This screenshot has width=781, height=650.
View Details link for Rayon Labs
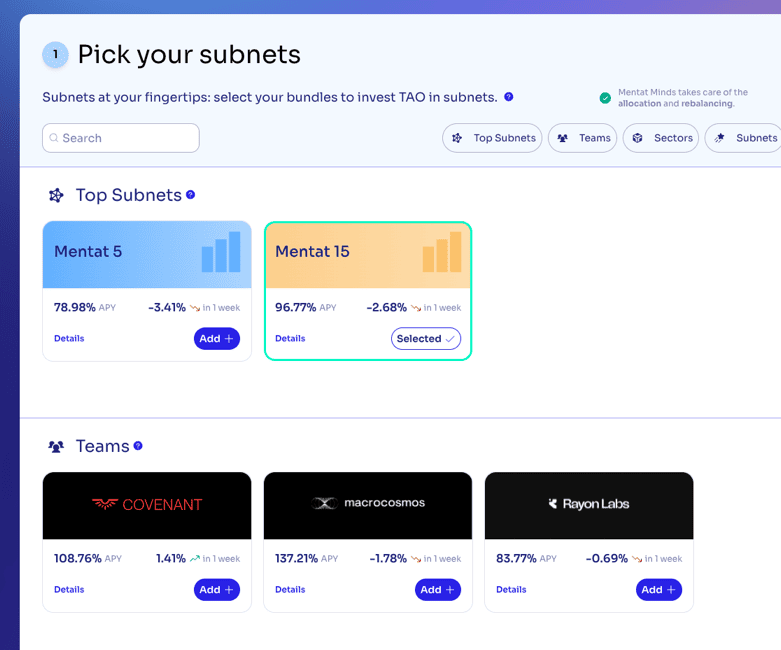point(511,590)
